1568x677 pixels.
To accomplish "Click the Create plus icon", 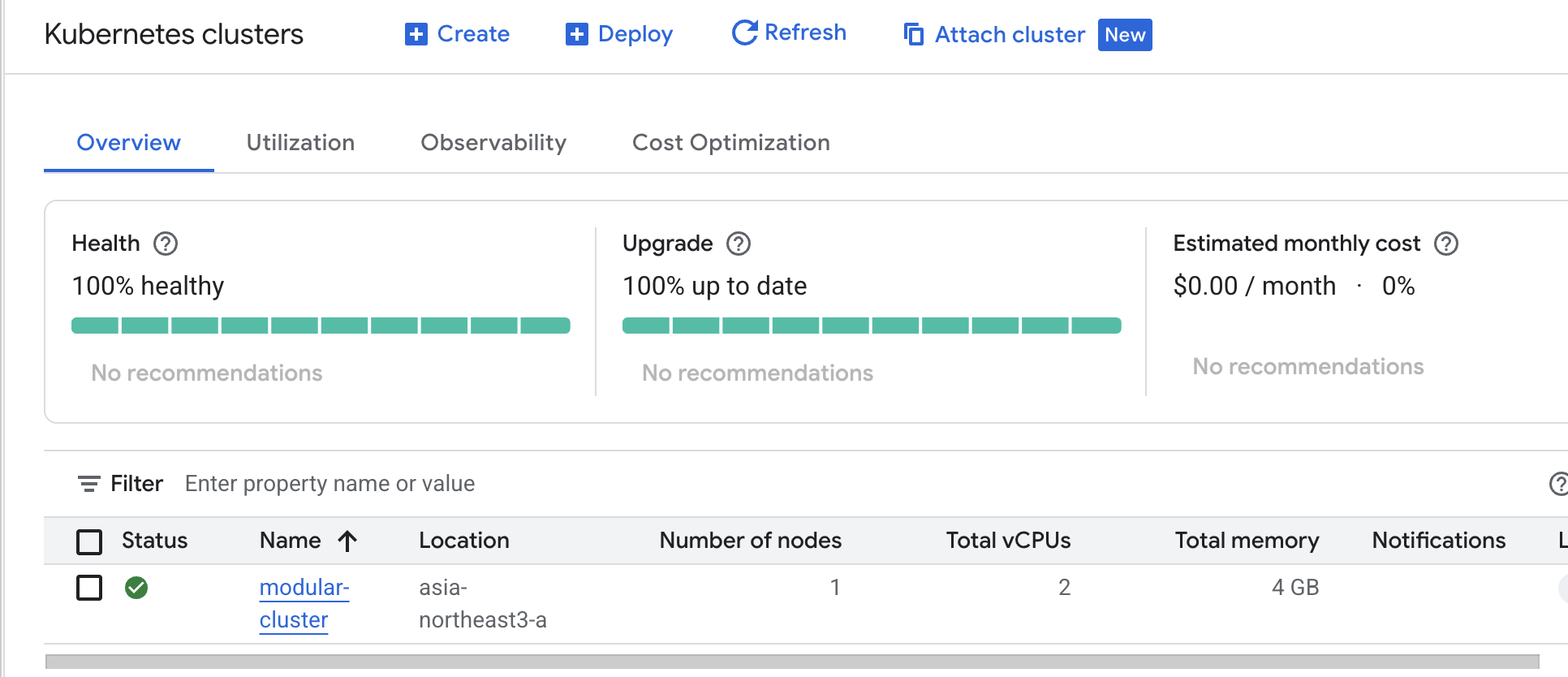I will click(416, 34).
